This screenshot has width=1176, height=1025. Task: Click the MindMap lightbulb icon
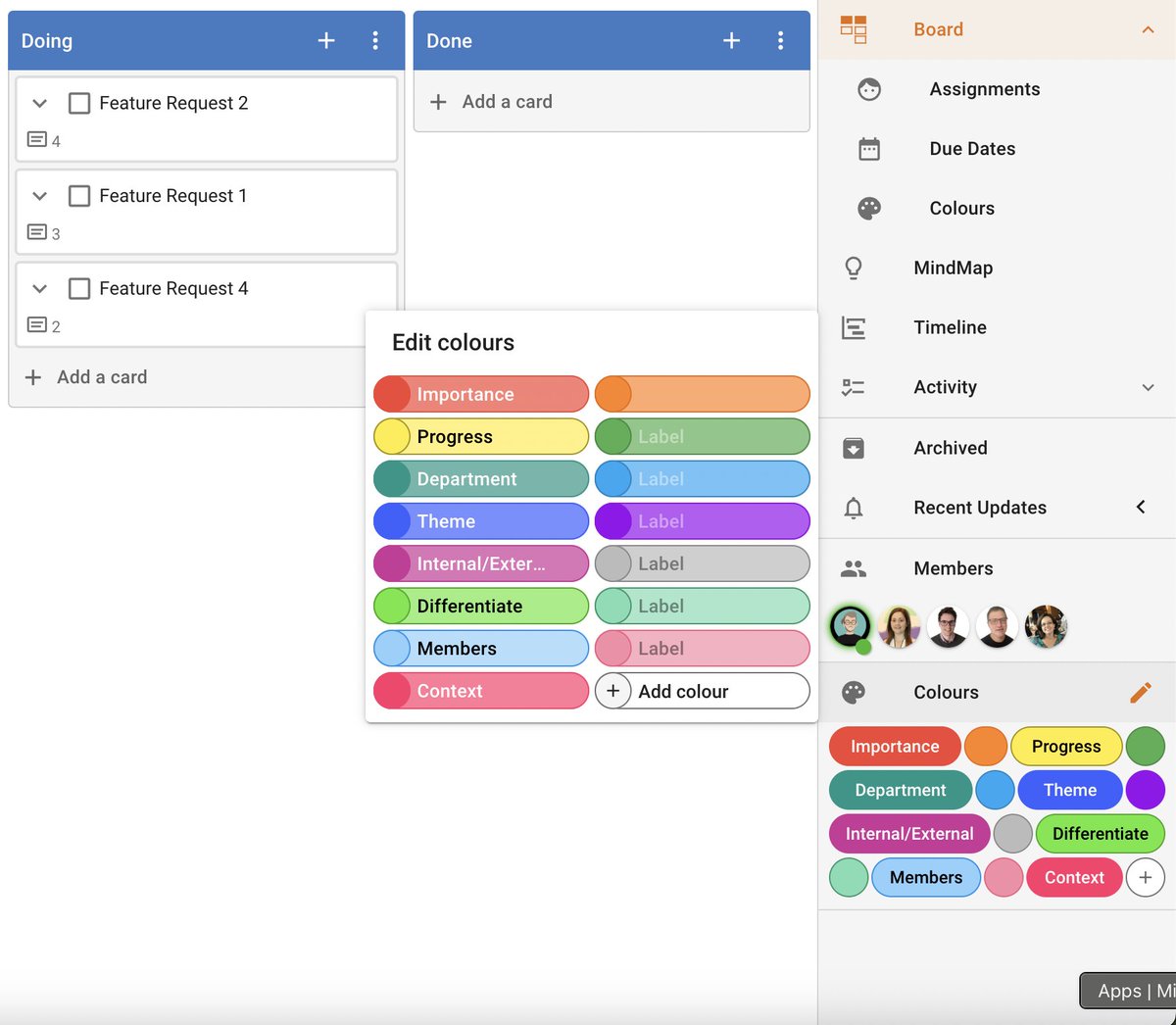854,268
